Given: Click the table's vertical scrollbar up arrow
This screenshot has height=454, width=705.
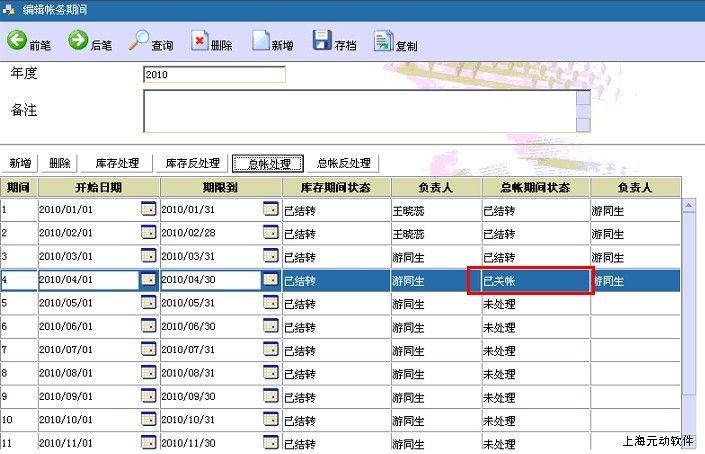Looking at the screenshot, I should coord(688,206).
